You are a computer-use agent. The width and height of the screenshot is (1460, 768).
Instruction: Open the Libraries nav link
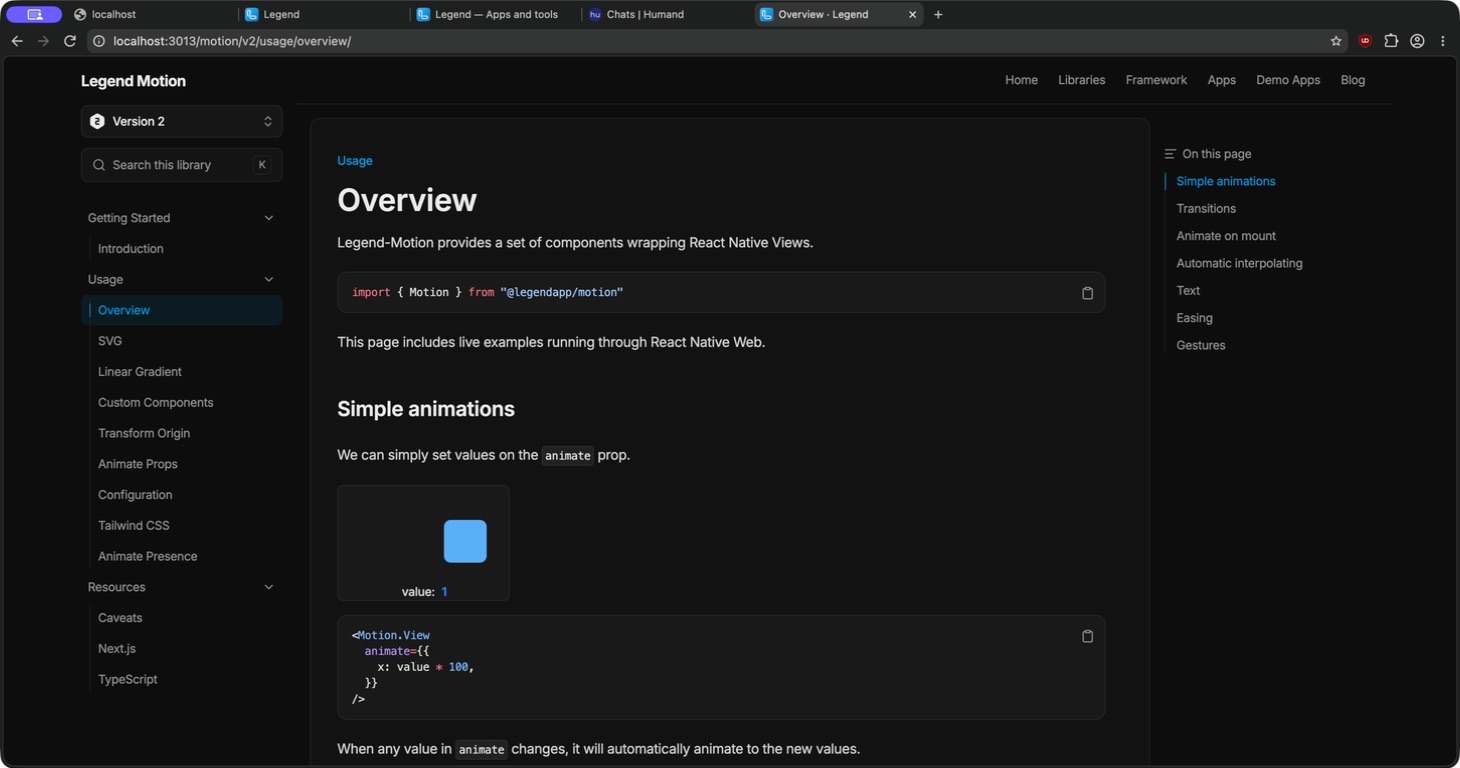(x=1081, y=80)
